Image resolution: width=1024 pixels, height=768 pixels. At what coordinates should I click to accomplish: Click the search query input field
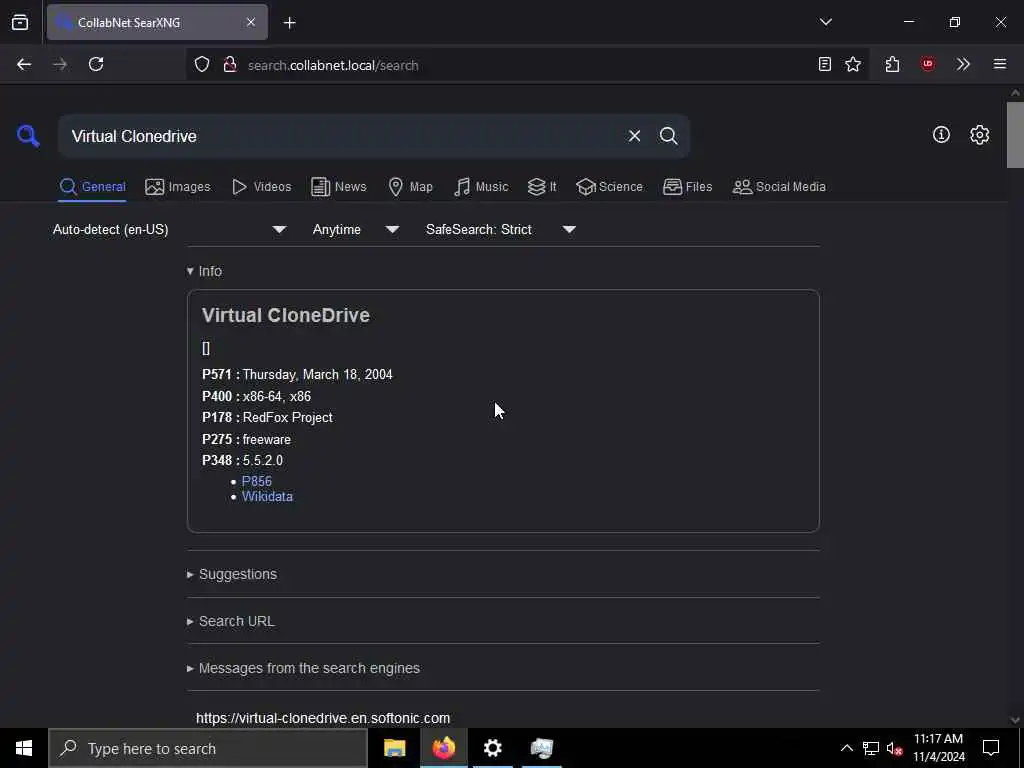pyautogui.click(x=343, y=136)
